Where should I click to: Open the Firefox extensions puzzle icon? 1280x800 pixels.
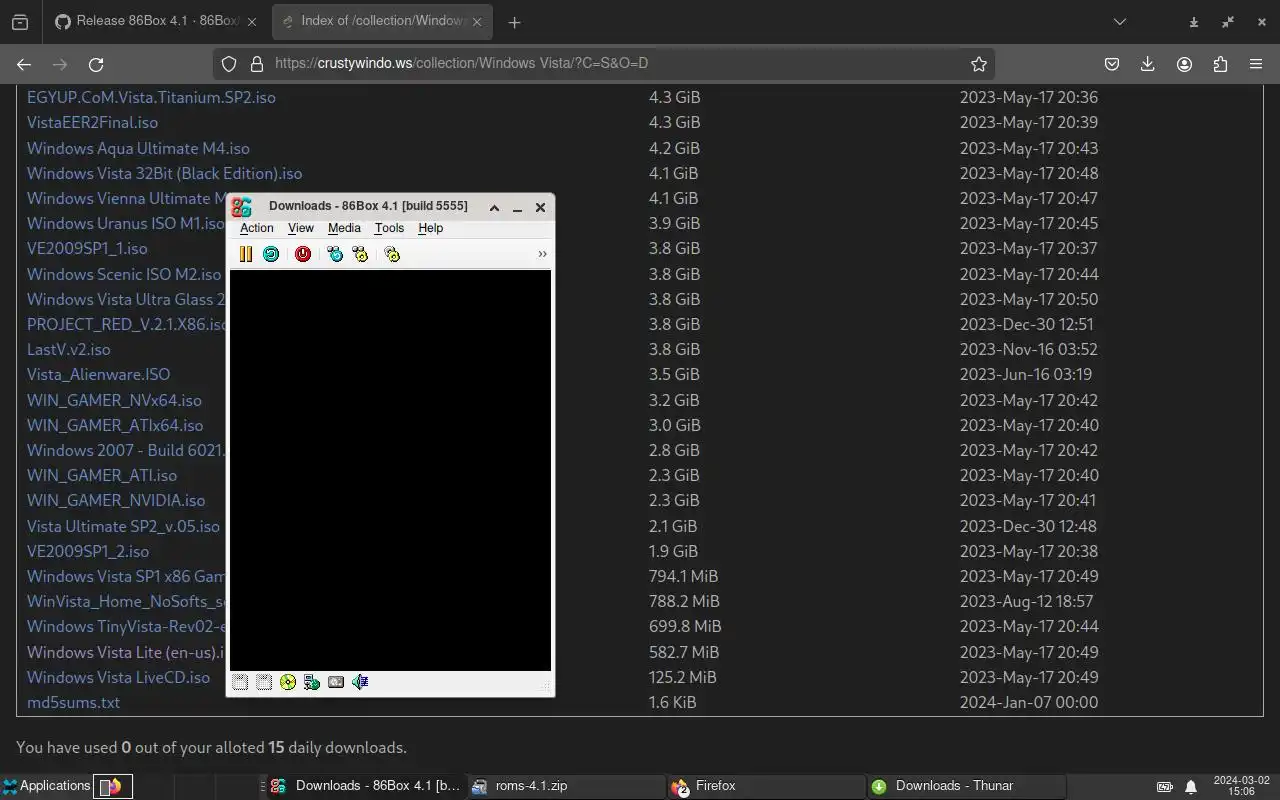coord(1220,64)
